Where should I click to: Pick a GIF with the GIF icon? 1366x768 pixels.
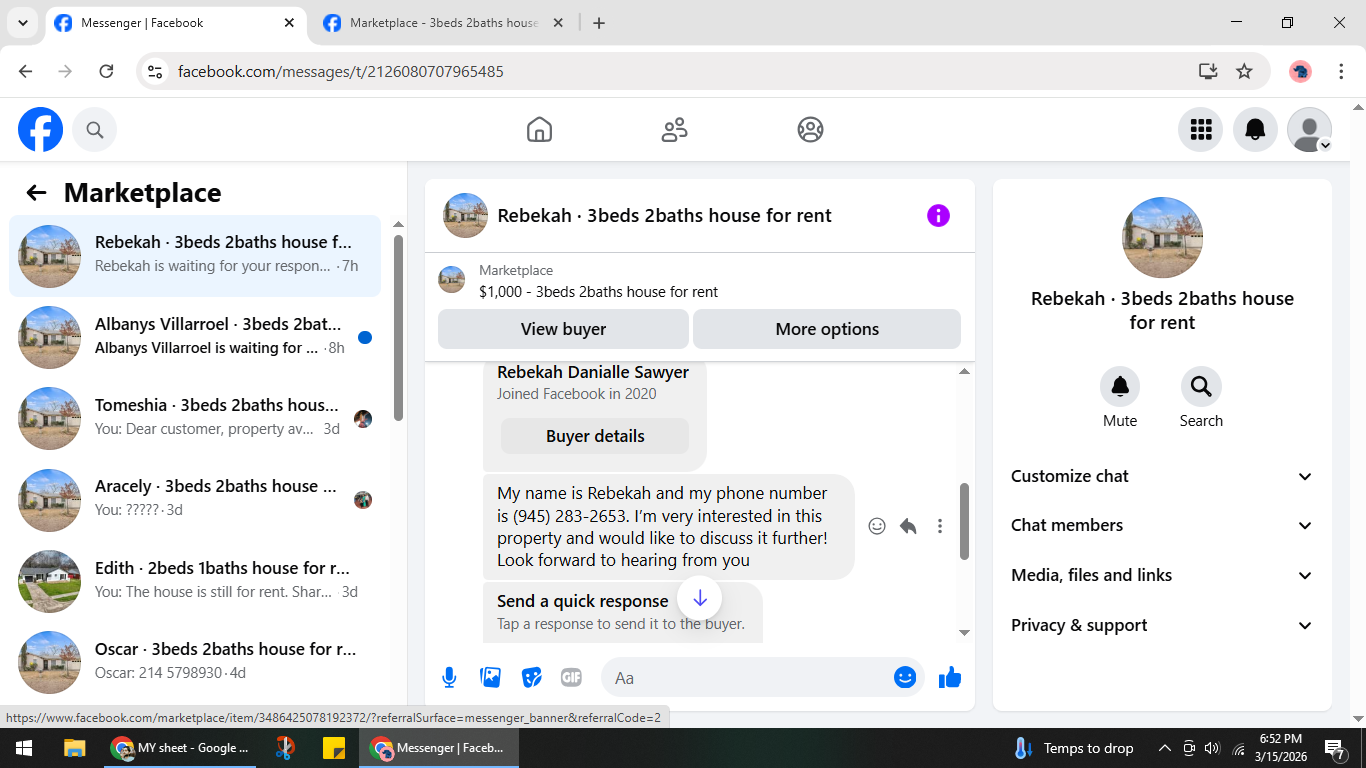click(x=571, y=678)
